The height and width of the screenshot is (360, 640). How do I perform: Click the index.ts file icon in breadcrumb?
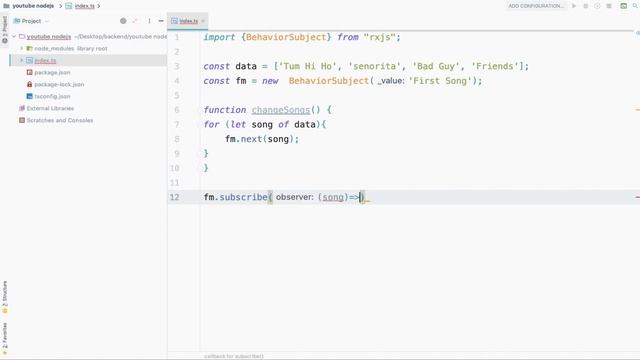(x=69, y=6)
